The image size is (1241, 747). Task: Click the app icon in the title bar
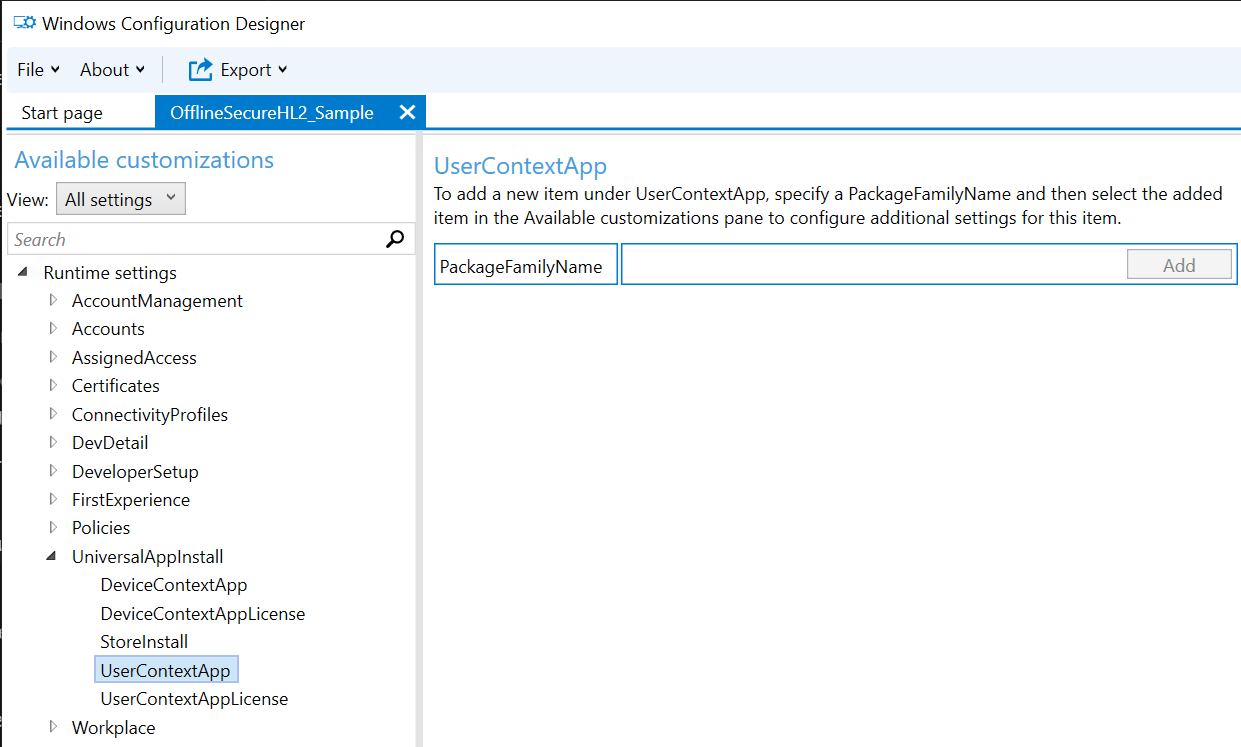coord(24,21)
